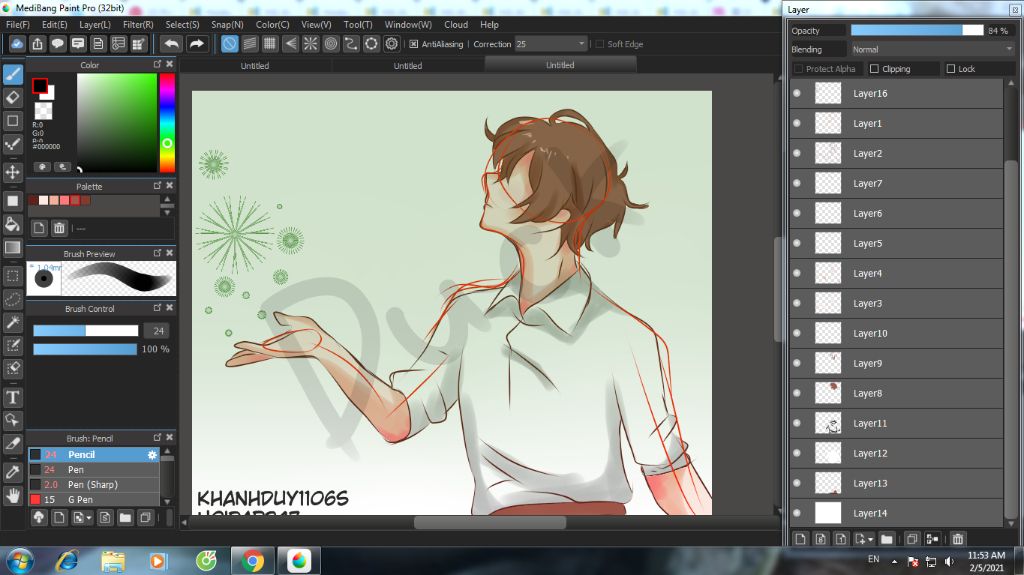Open Filter menu
1024x575 pixels.
pyautogui.click(x=138, y=24)
